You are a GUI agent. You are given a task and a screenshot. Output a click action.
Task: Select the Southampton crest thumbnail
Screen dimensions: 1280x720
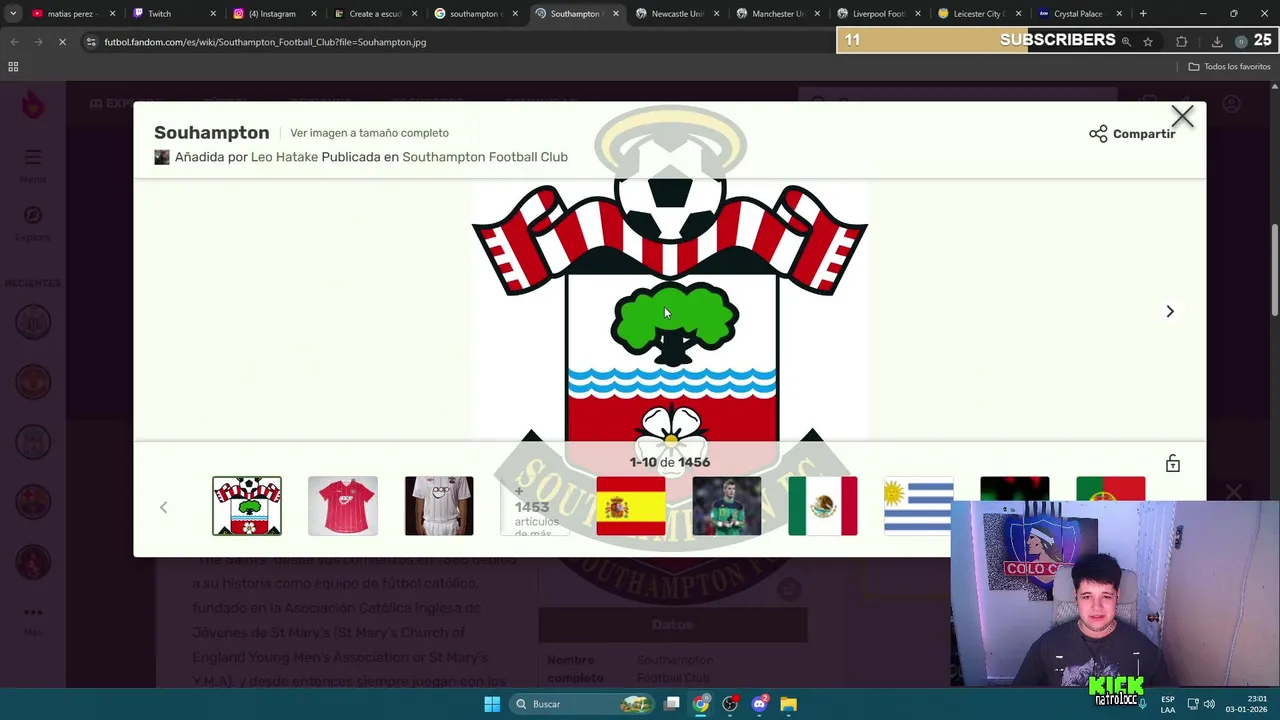(x=247, y=506)
